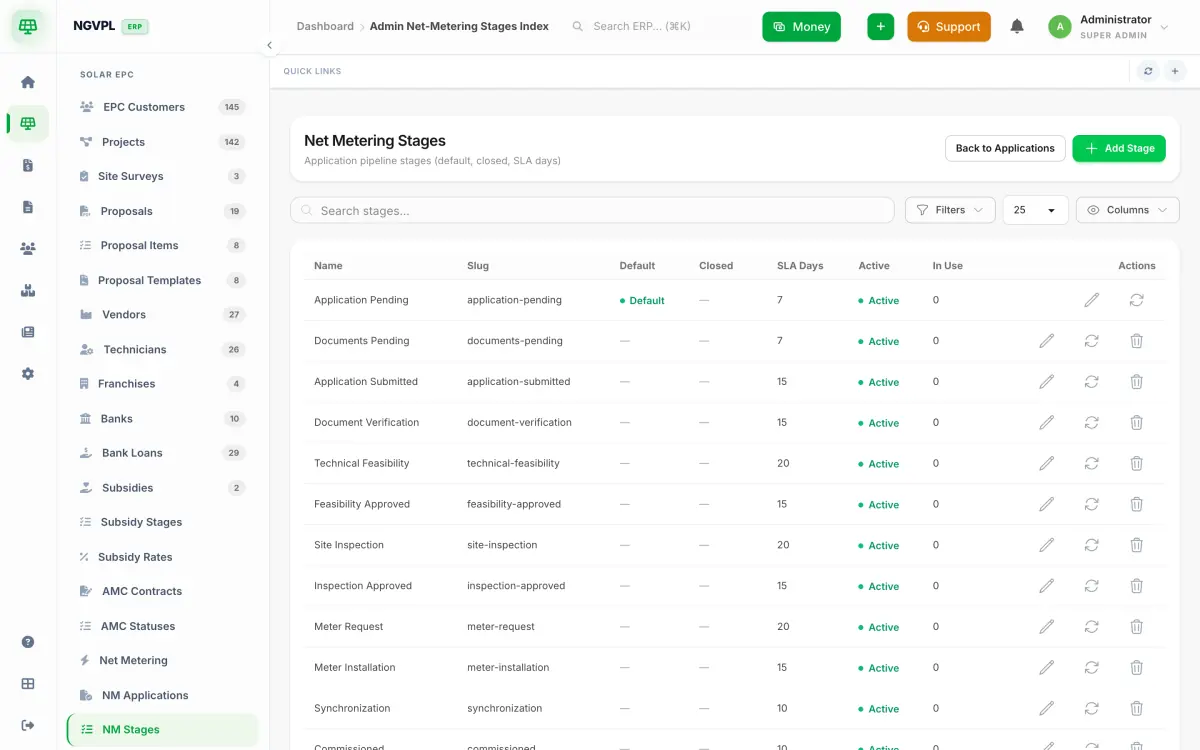
Task: Edit the Application Pending stage
Action: coord(1091,300)
